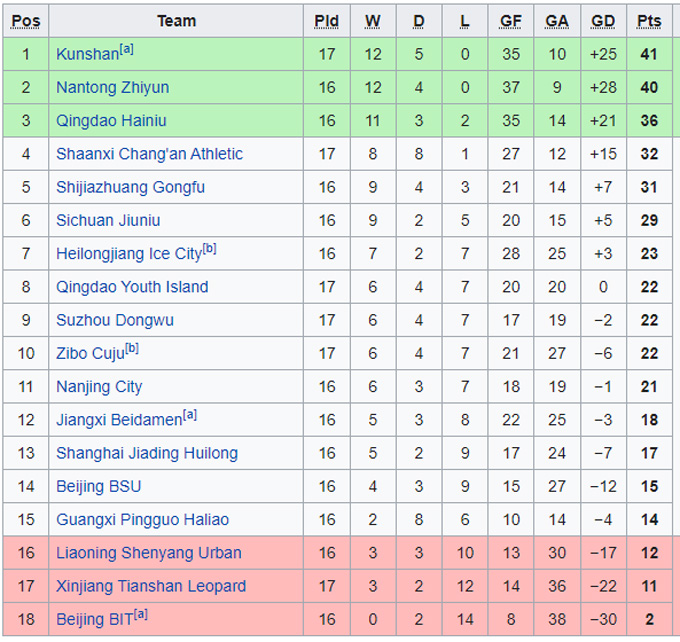Click Jiangxi Beidamen team link
Viewport: 680px width, 642px height.
(118, 420)
